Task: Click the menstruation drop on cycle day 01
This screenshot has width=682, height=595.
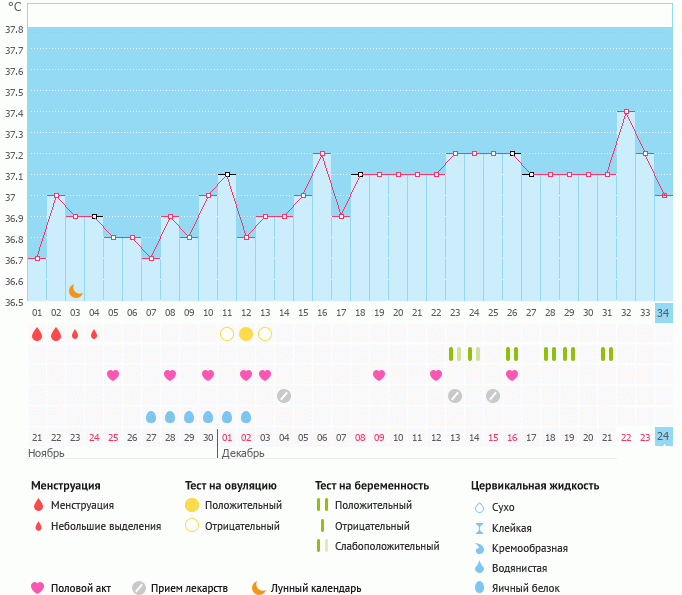Action: 37,334
